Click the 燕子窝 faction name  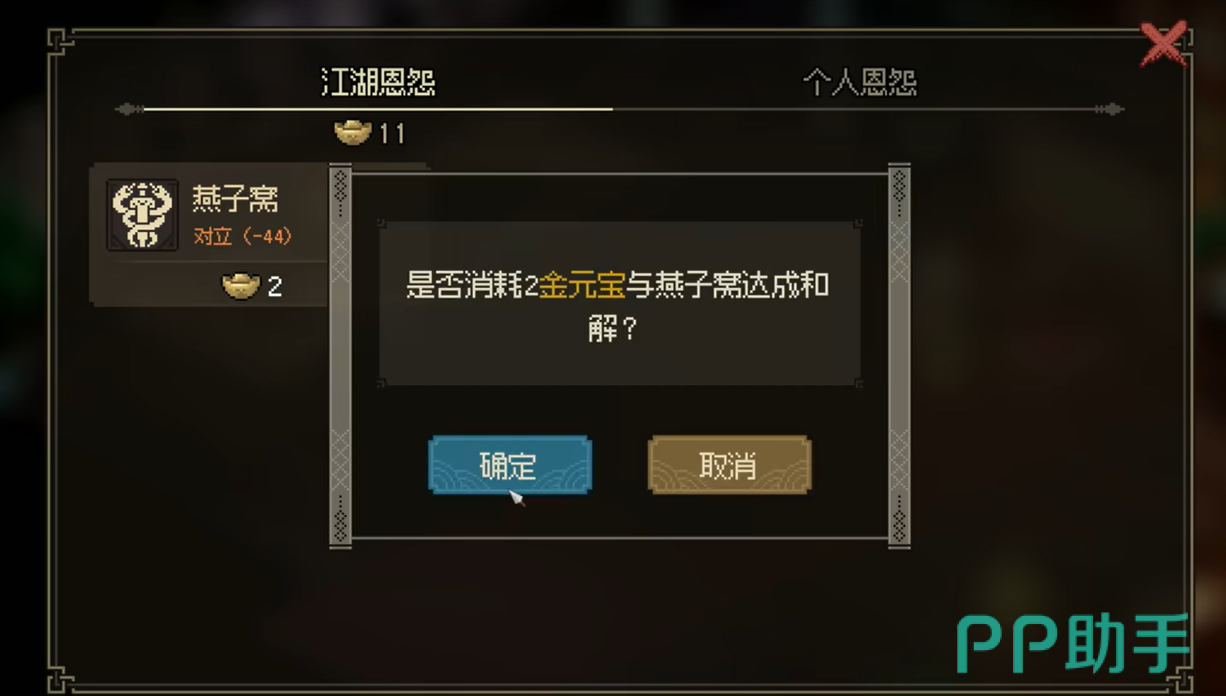(x=235, y=199)
